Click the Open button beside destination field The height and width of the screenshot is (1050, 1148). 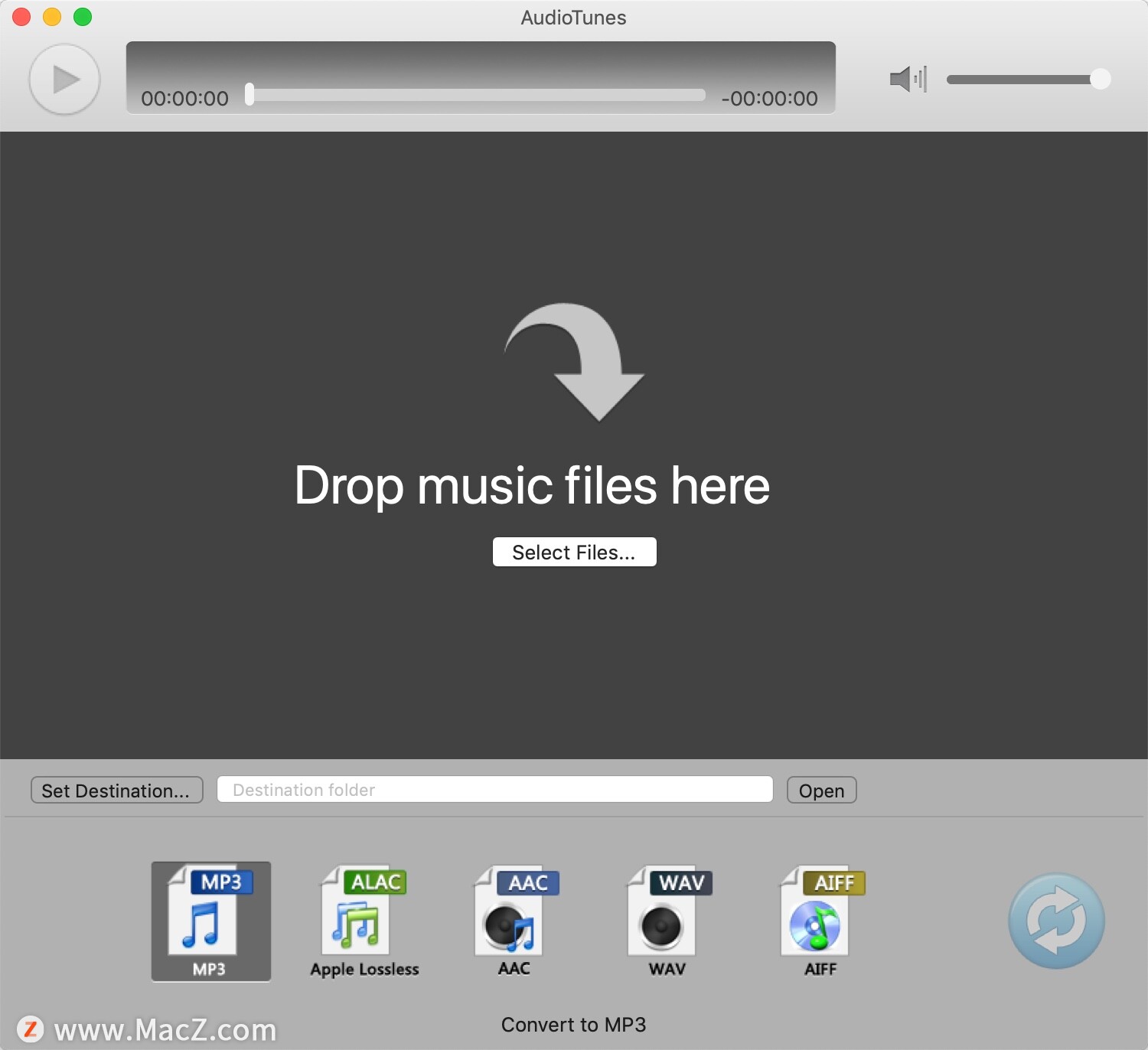tap(821, 790)
